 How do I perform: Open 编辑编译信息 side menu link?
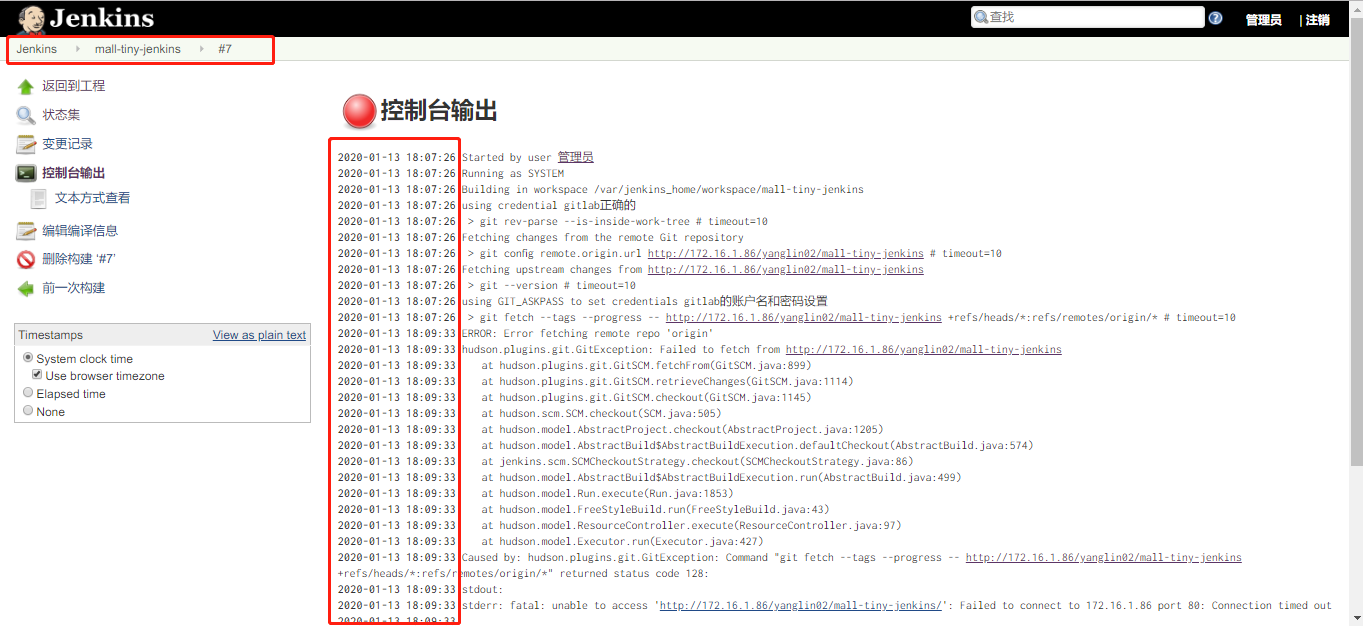point(80,230)
